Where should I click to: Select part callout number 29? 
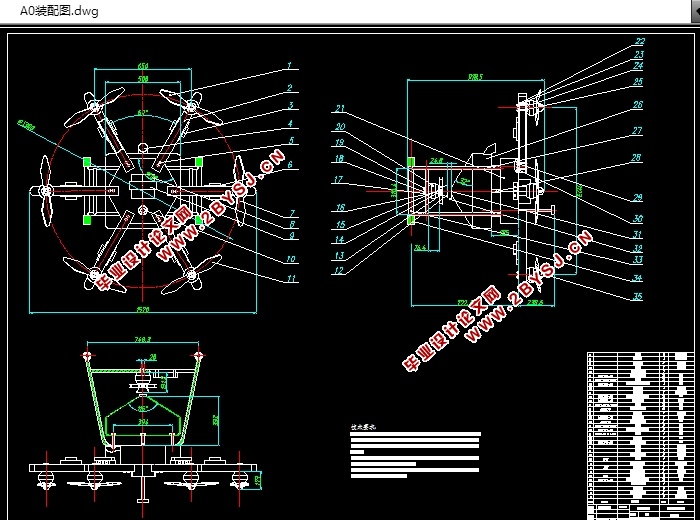[x=638, y=197]
